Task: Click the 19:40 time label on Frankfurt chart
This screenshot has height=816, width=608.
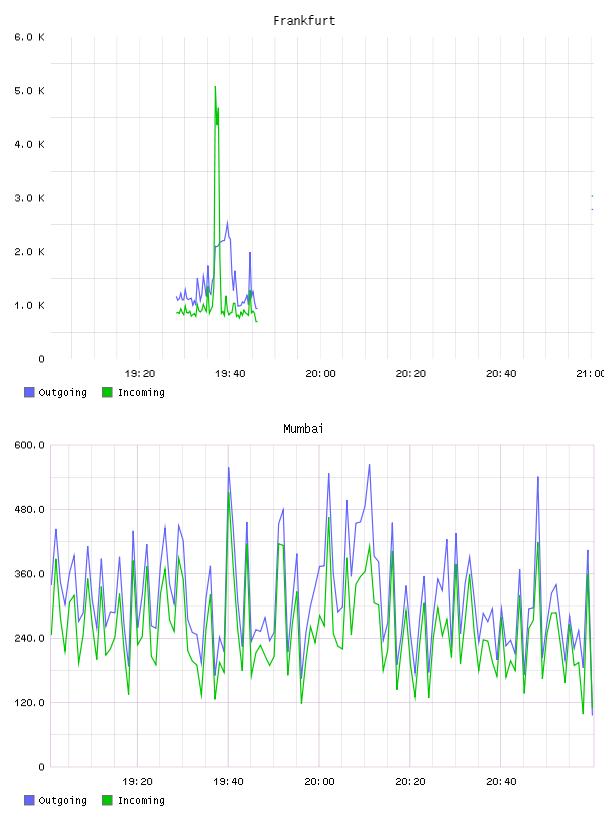Action: (230, 374)
